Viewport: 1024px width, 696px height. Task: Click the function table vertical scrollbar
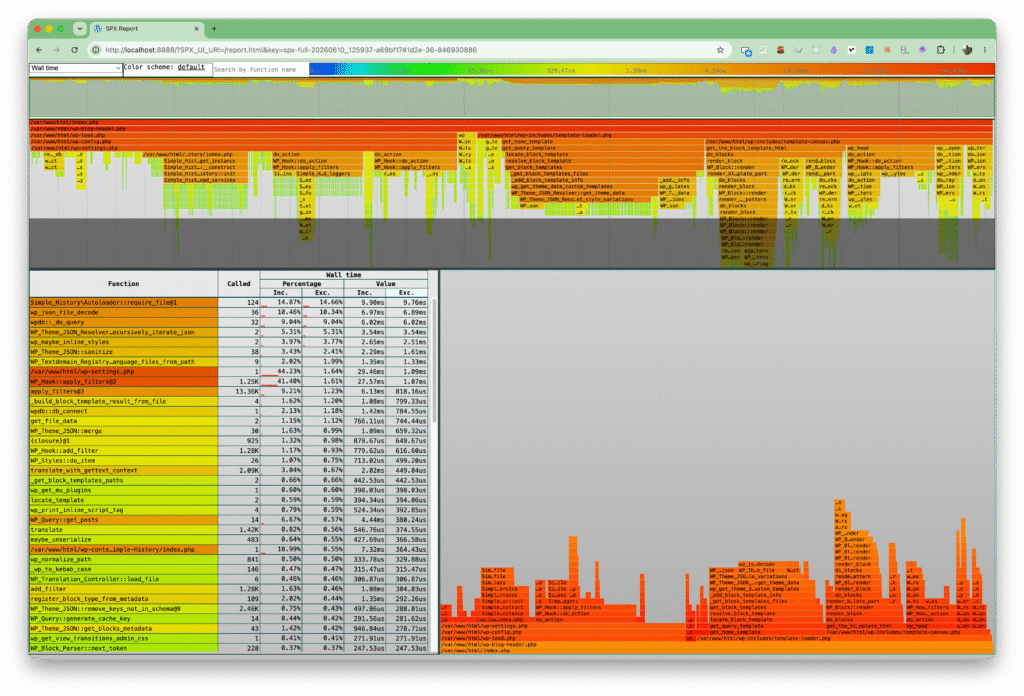434,359
